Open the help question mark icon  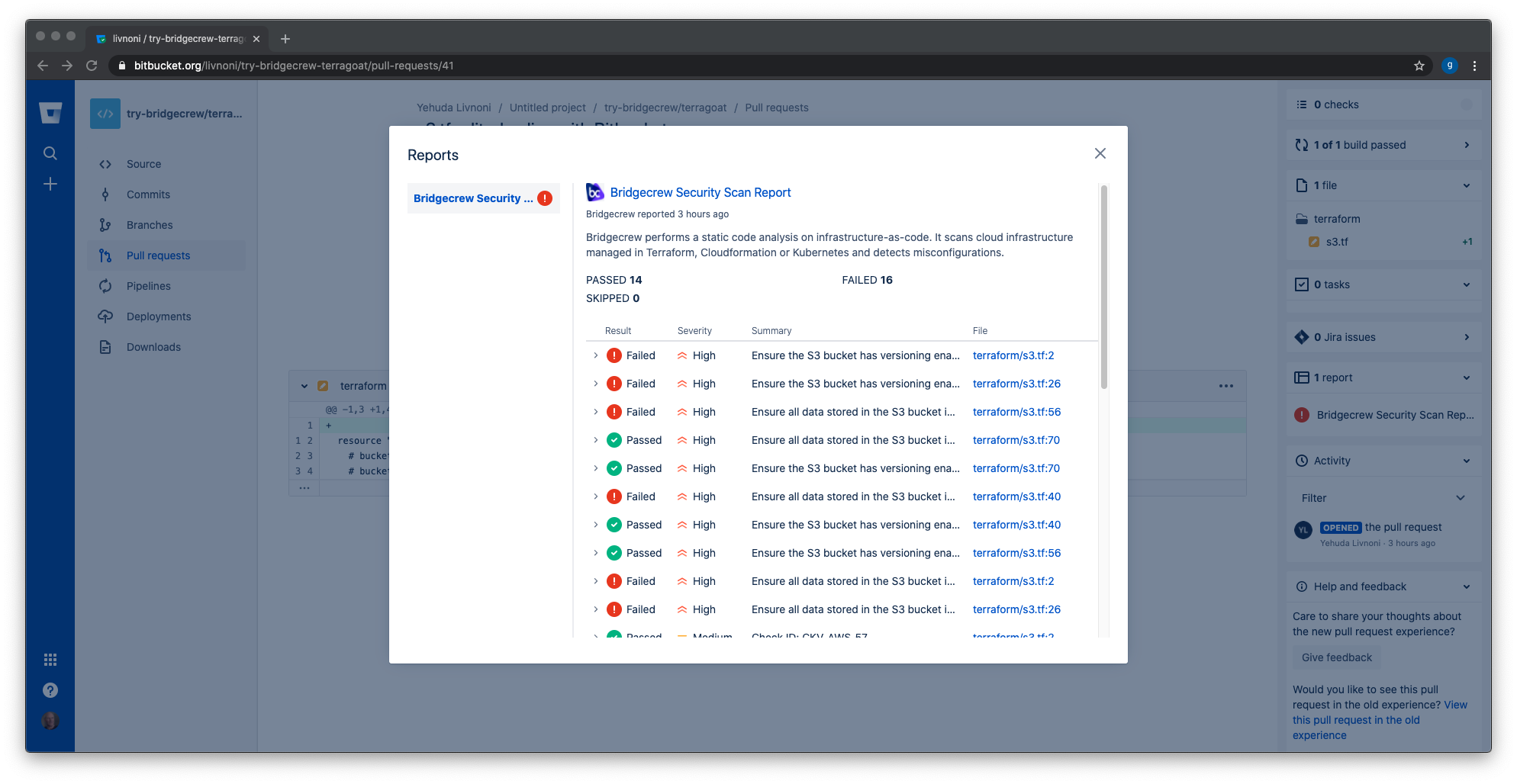click(50, 690)
